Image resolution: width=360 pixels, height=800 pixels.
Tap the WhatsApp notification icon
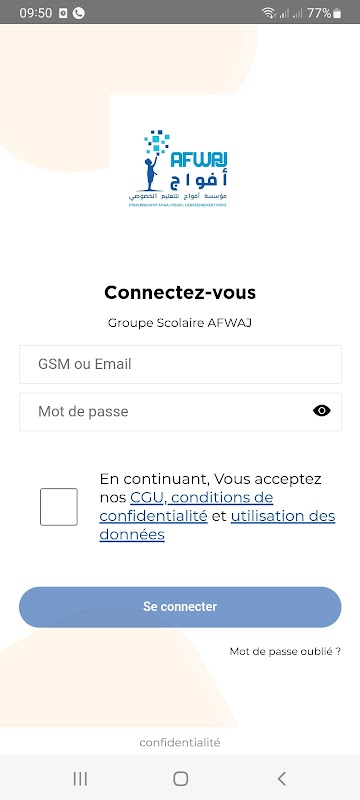79,13
